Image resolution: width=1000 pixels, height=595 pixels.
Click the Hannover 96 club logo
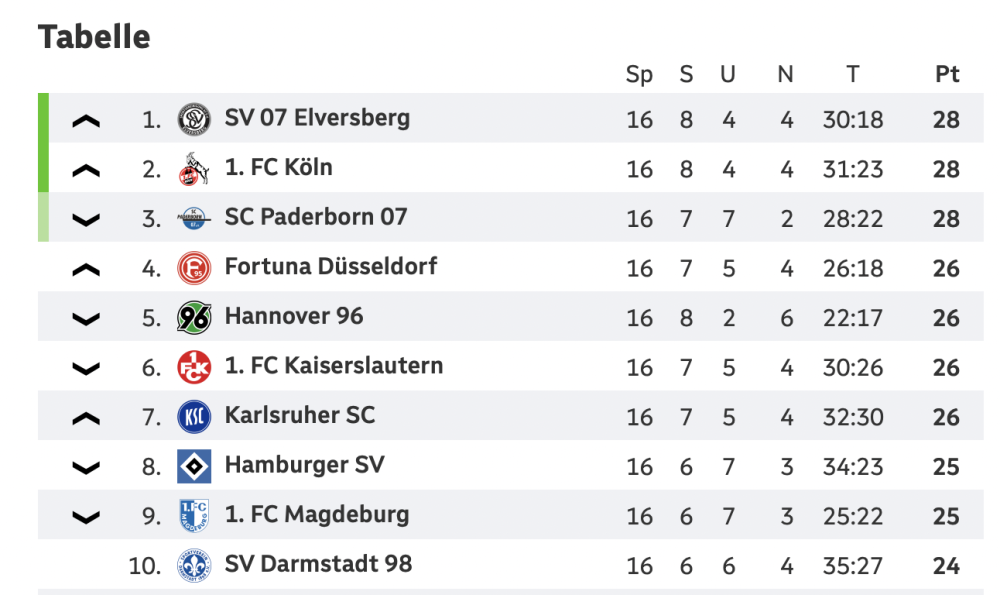(x=194, y=318)
